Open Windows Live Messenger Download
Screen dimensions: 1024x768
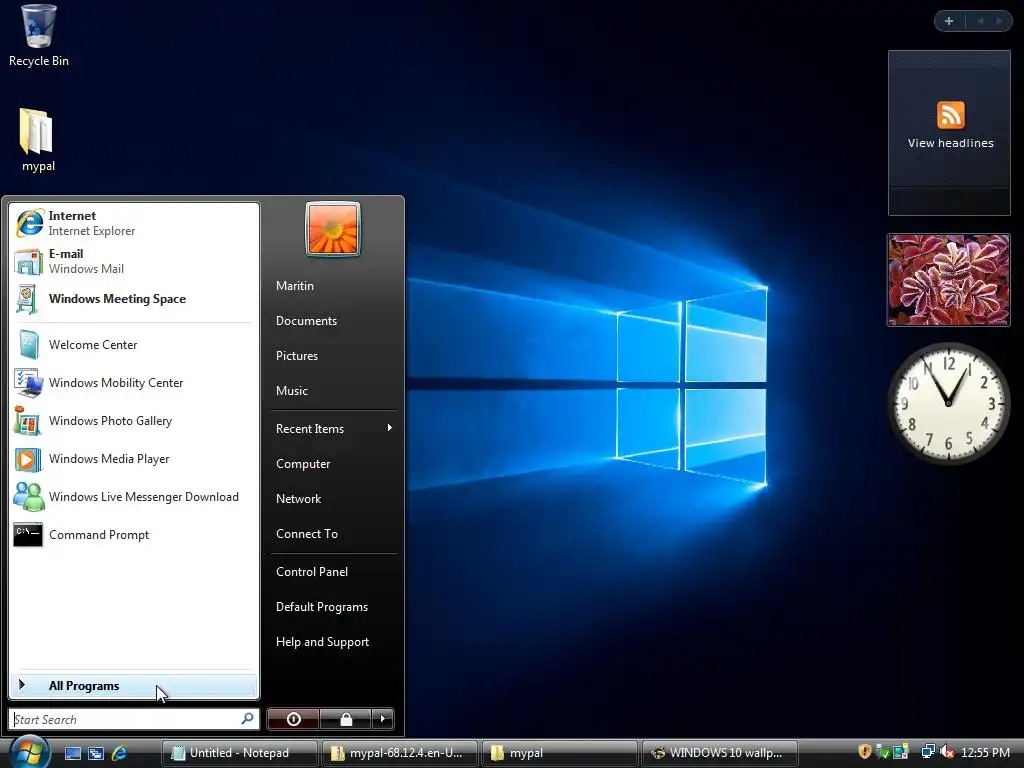tap(134, 497)
